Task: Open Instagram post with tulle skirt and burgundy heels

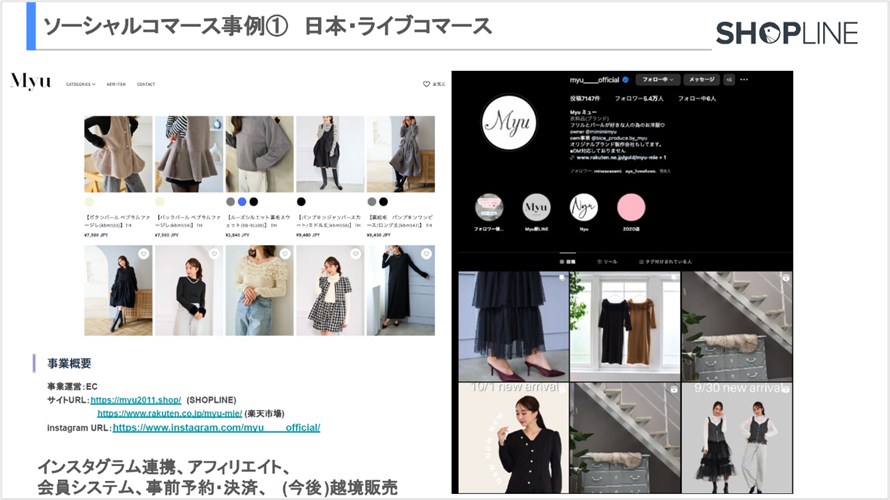Action: 513,326
